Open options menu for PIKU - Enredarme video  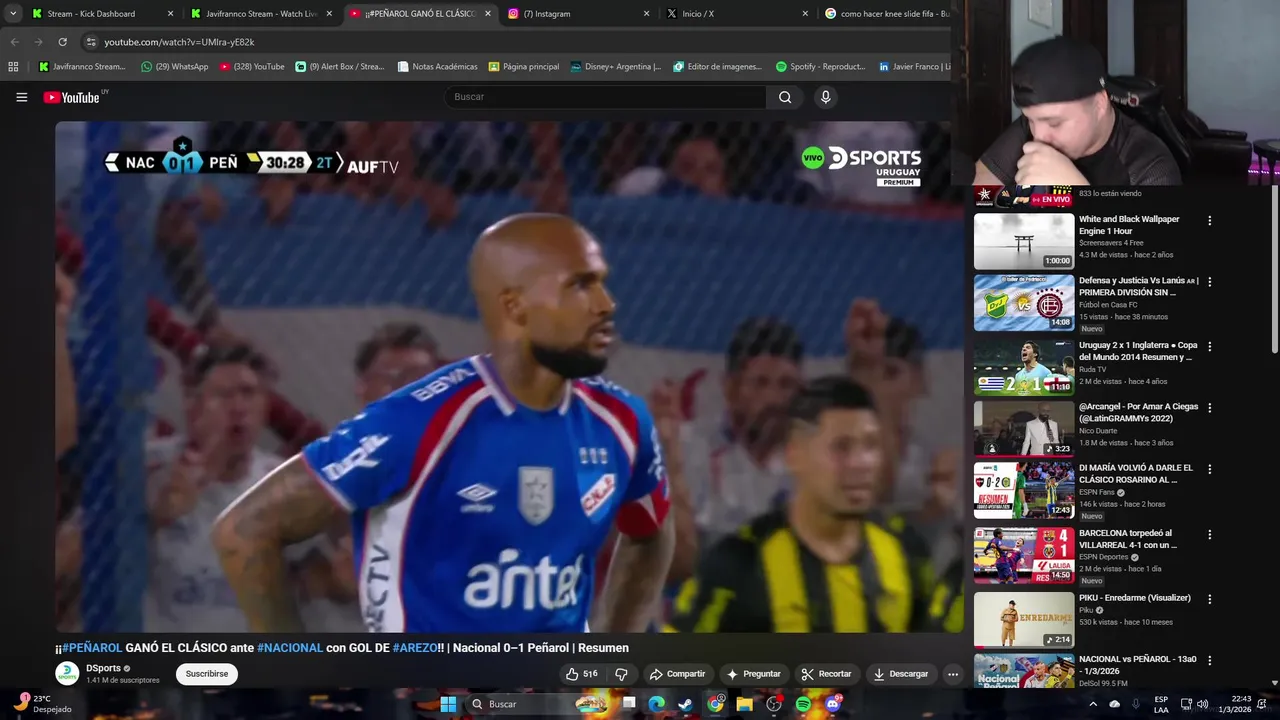(x=1209, y=600)
